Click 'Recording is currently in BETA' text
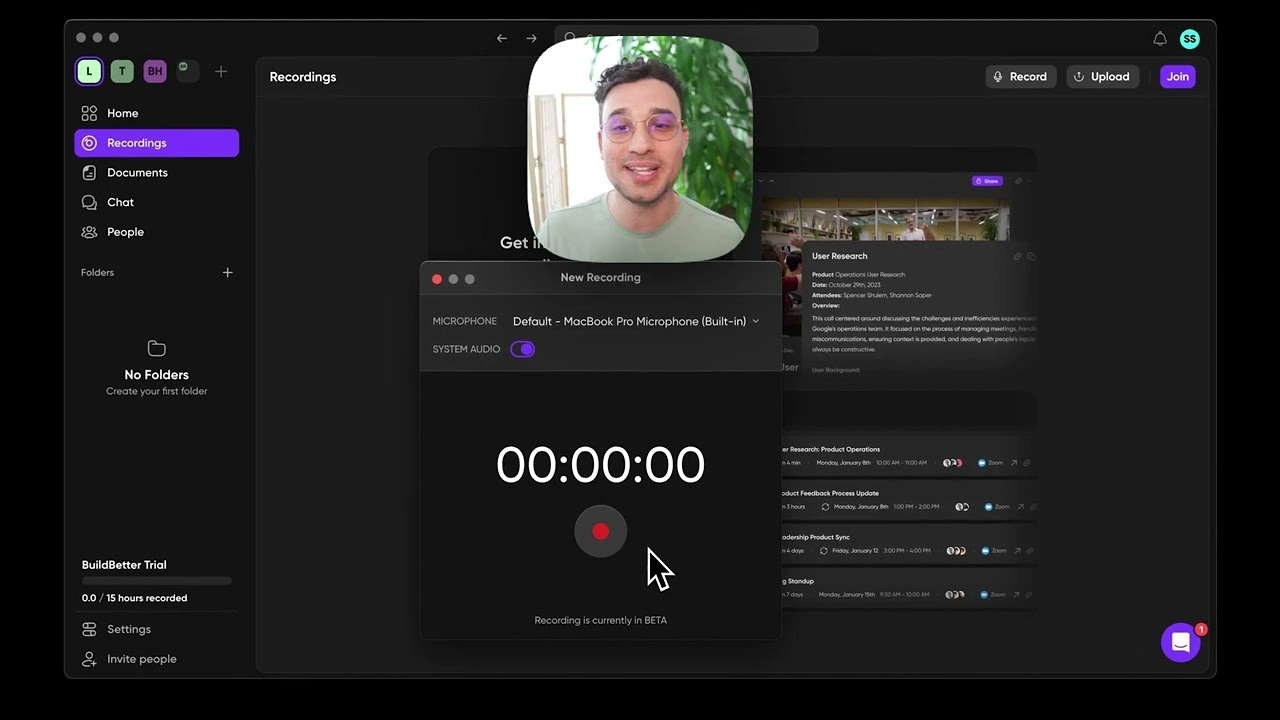Screen dimensions: 1280x720 (x=600, y=620)
